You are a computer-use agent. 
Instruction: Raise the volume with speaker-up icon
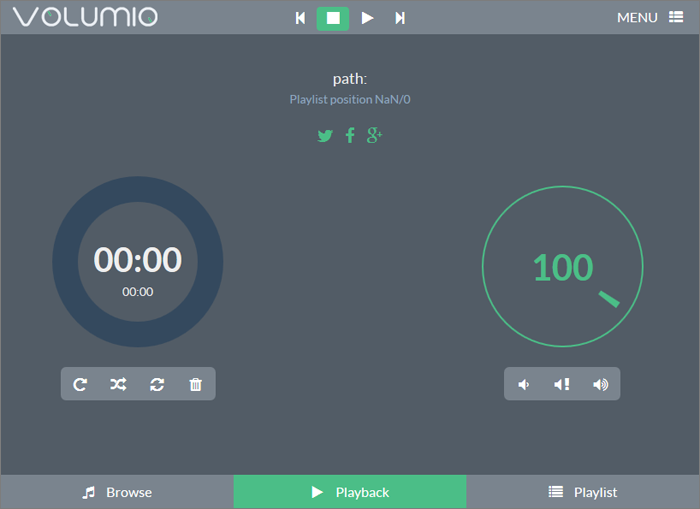coord(600,384)
